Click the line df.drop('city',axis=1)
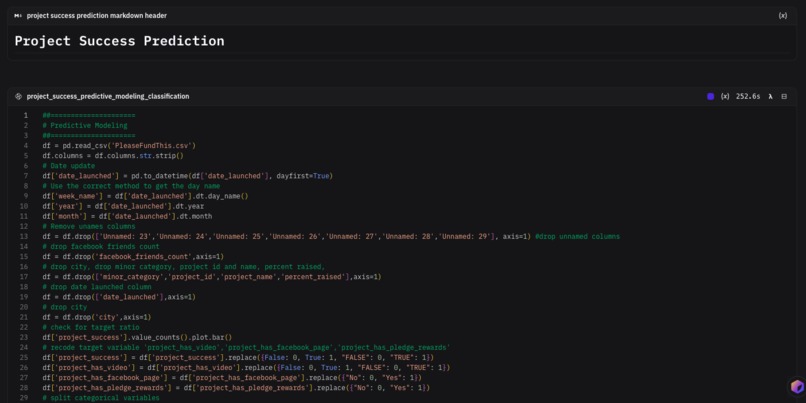806x403 pixels. click(x=97, y=317)
